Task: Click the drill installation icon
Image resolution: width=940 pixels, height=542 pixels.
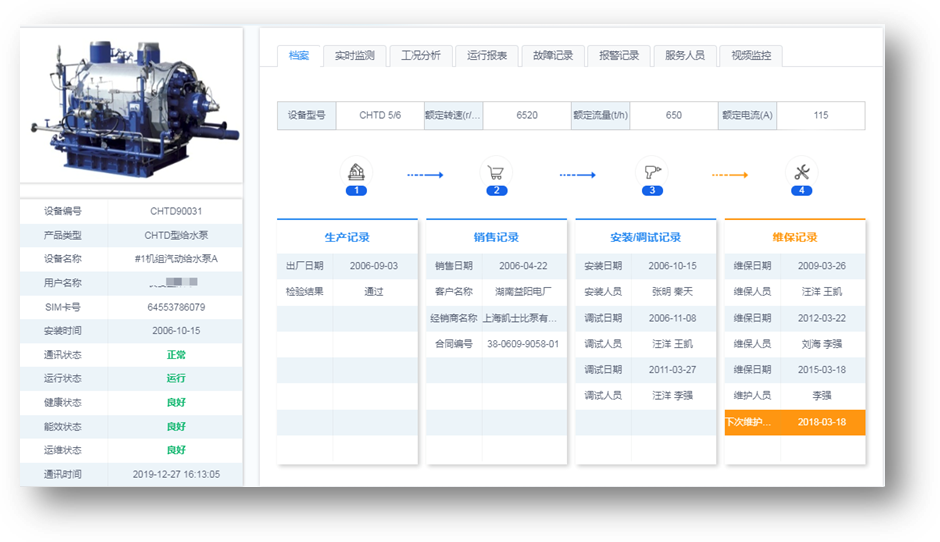Action: tap(652, 173)
